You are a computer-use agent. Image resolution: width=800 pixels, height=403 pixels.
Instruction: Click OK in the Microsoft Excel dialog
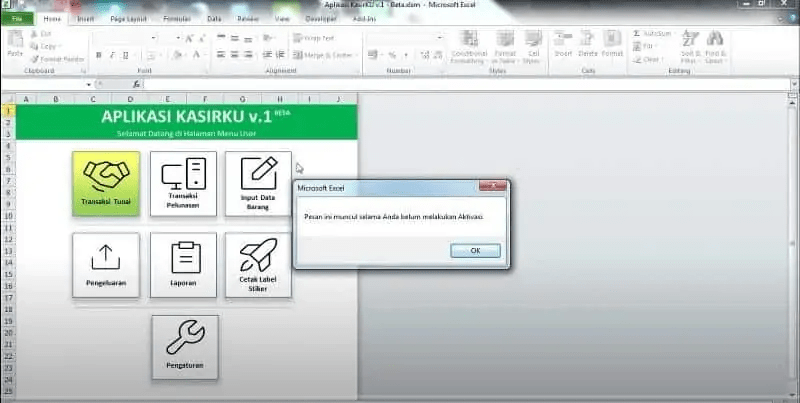tap(476, 250)
